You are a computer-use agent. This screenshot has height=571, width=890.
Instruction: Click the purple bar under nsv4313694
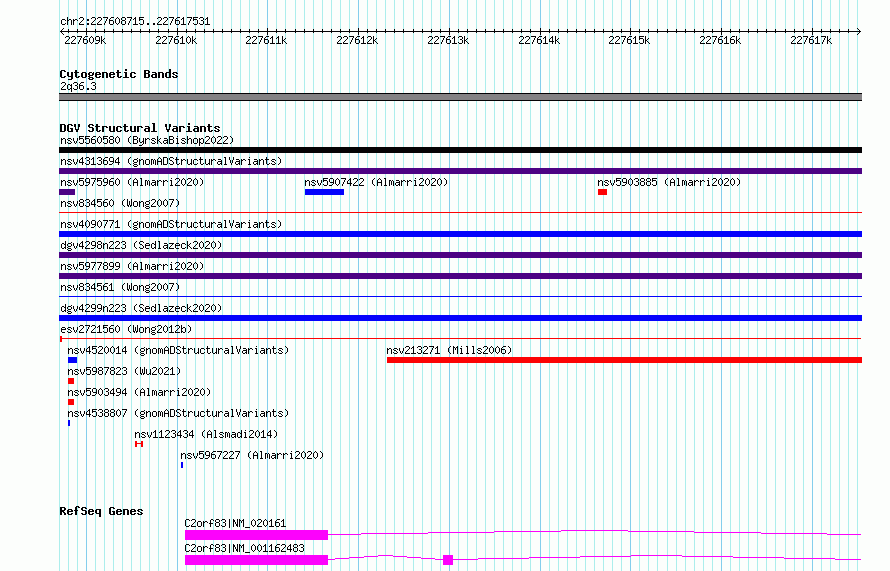tap(460, 171)
